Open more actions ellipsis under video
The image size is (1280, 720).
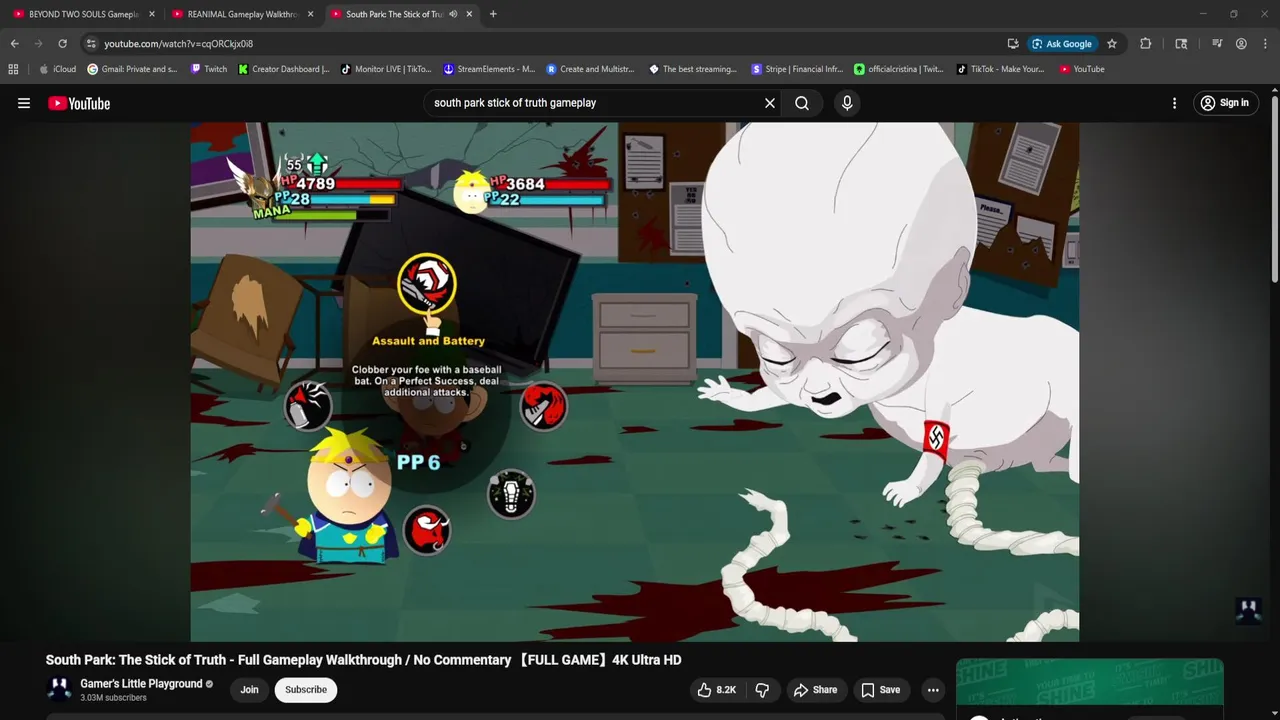(933, 690)
